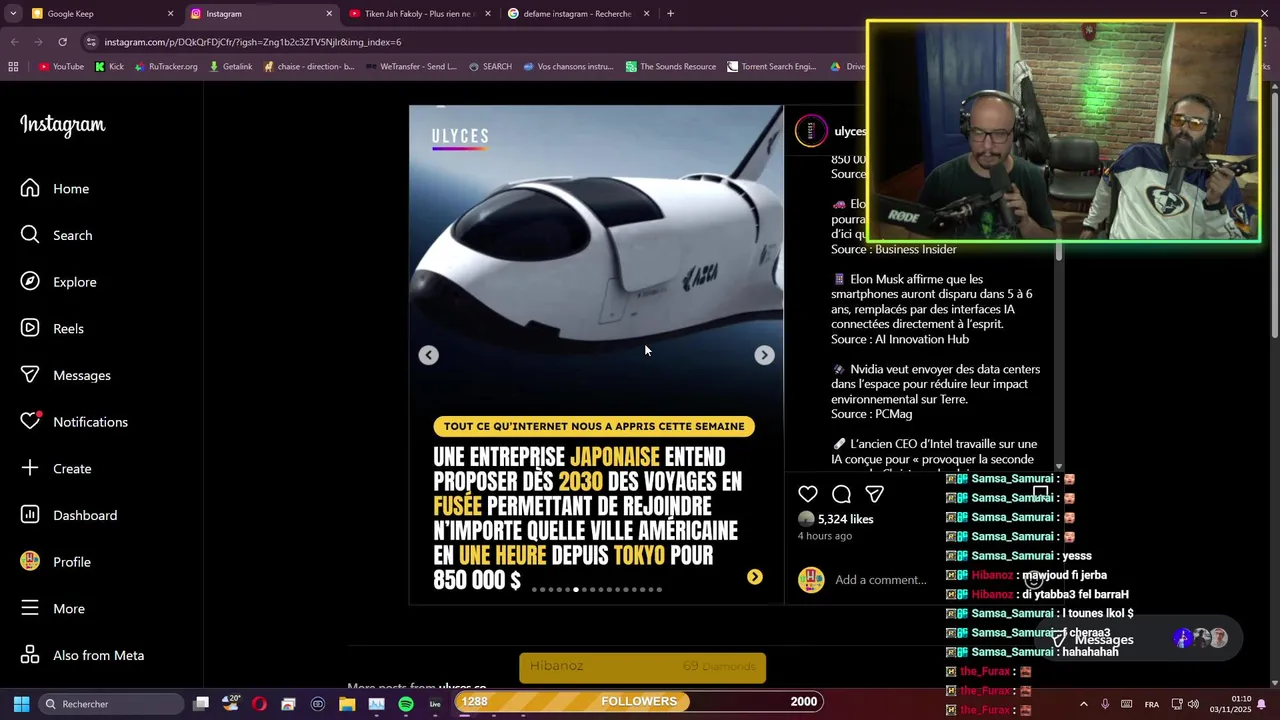
Task: Click the browser forward arrow
Action: [x=38, y=42]
